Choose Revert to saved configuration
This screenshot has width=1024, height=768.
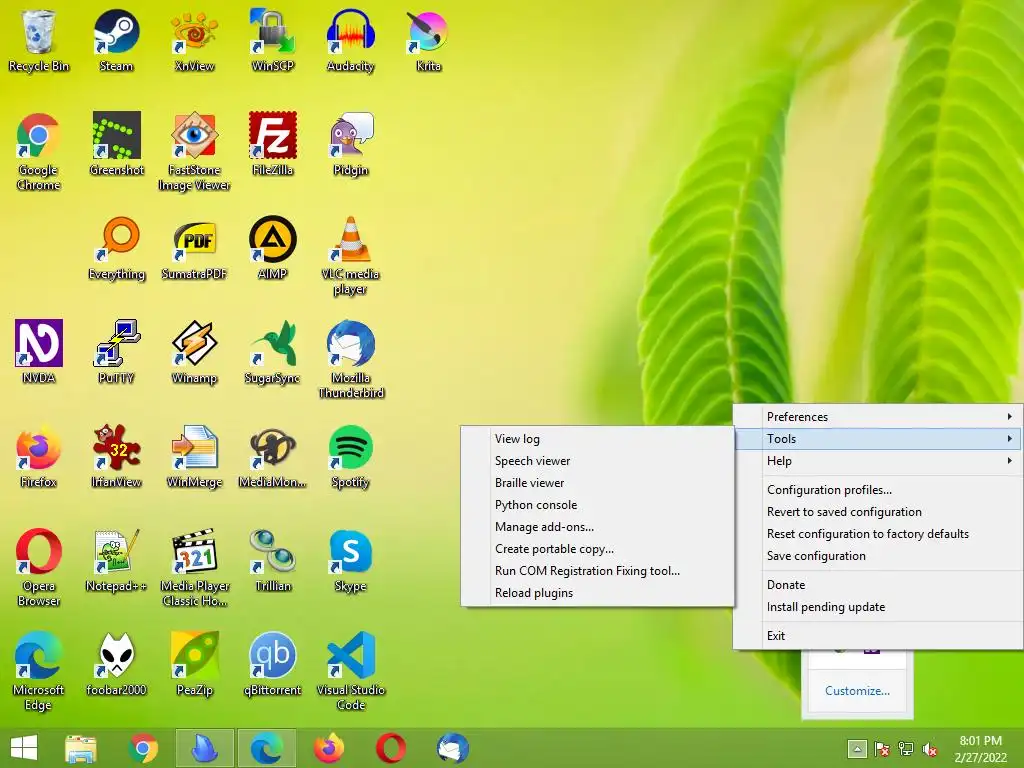[x=878, y=512]
